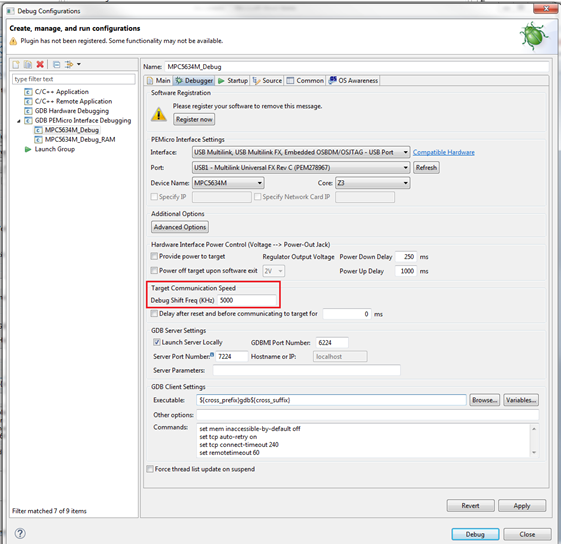Image resolution: width=561 pixels, height=544 pixels.
Task: Click the help question mark icon
Action: [20, 533]
